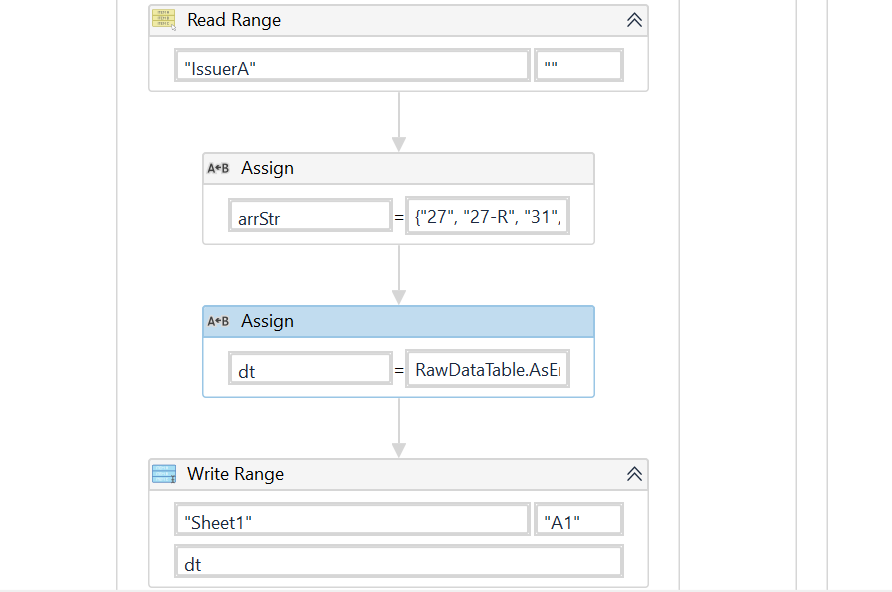Select the title of the arrStr Assign activity
The image size is (892, 592).
click(267, 168)
